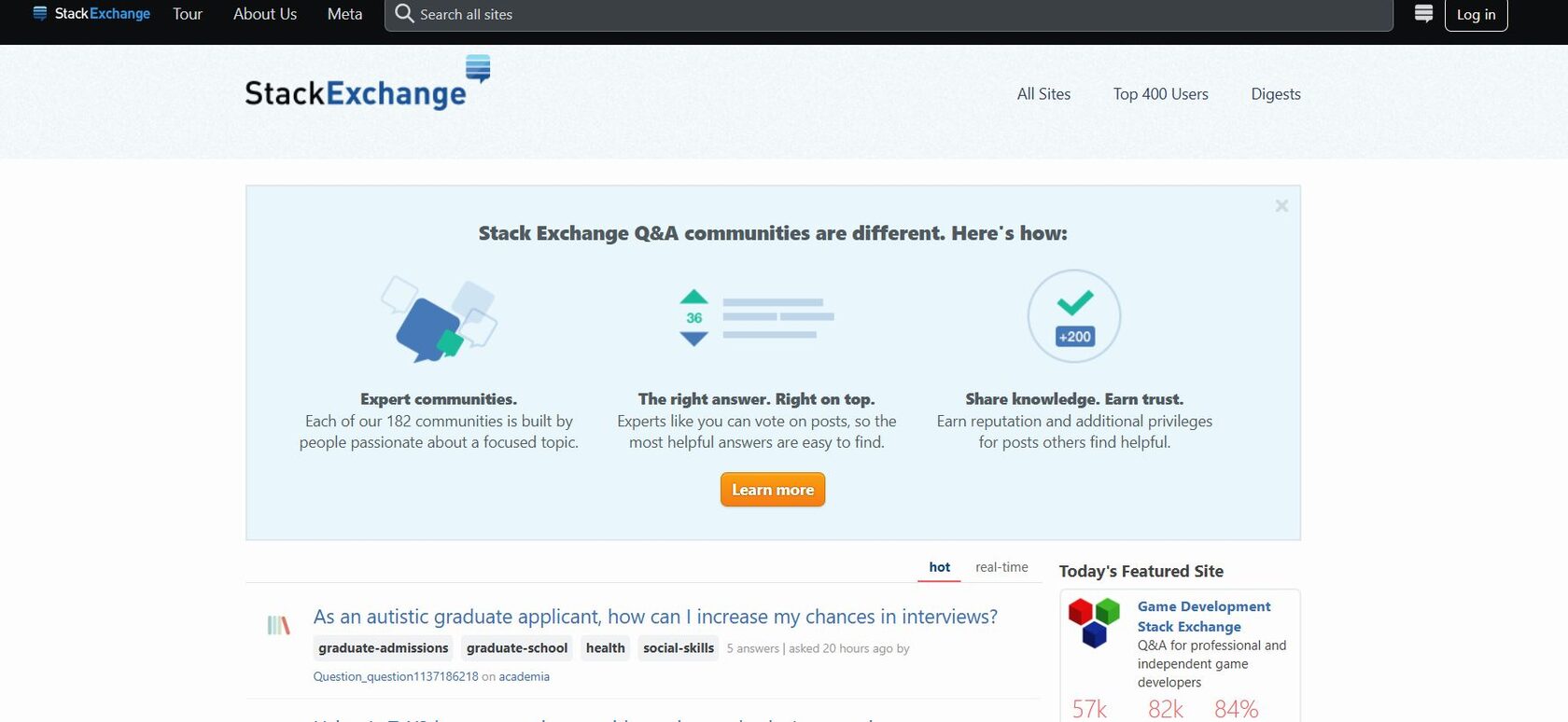Select the graduate-admissions tag
Screen dimensions: 1568x722
coord(384,648)
